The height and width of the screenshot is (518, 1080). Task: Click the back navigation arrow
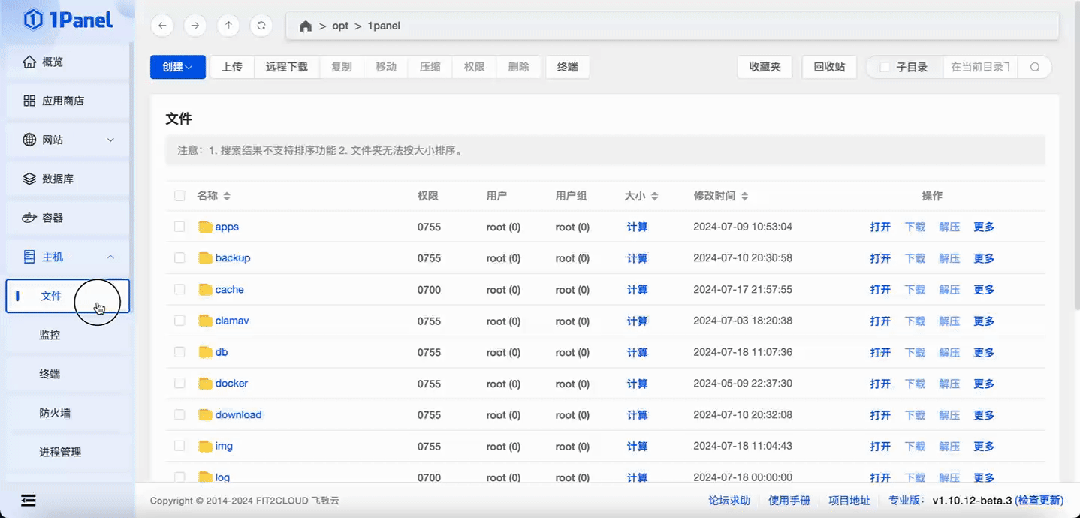[163, 25]
